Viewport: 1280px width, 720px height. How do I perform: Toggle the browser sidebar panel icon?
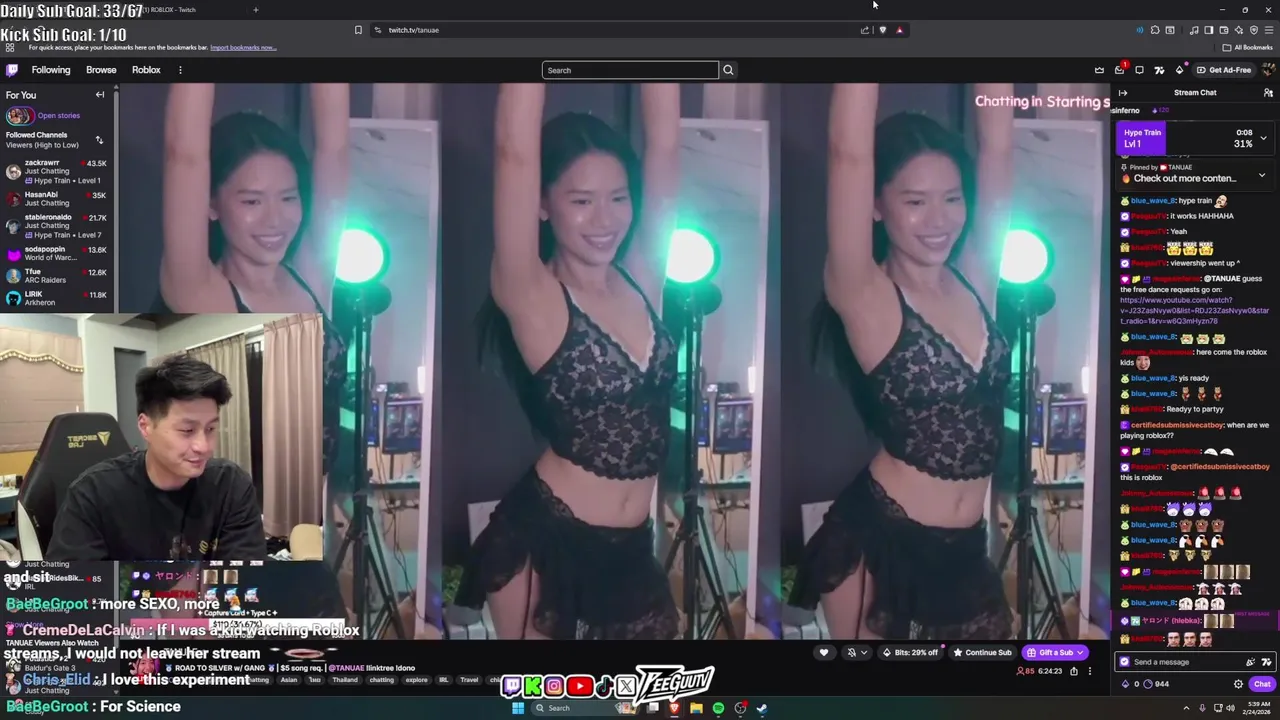pos(1208,30)
